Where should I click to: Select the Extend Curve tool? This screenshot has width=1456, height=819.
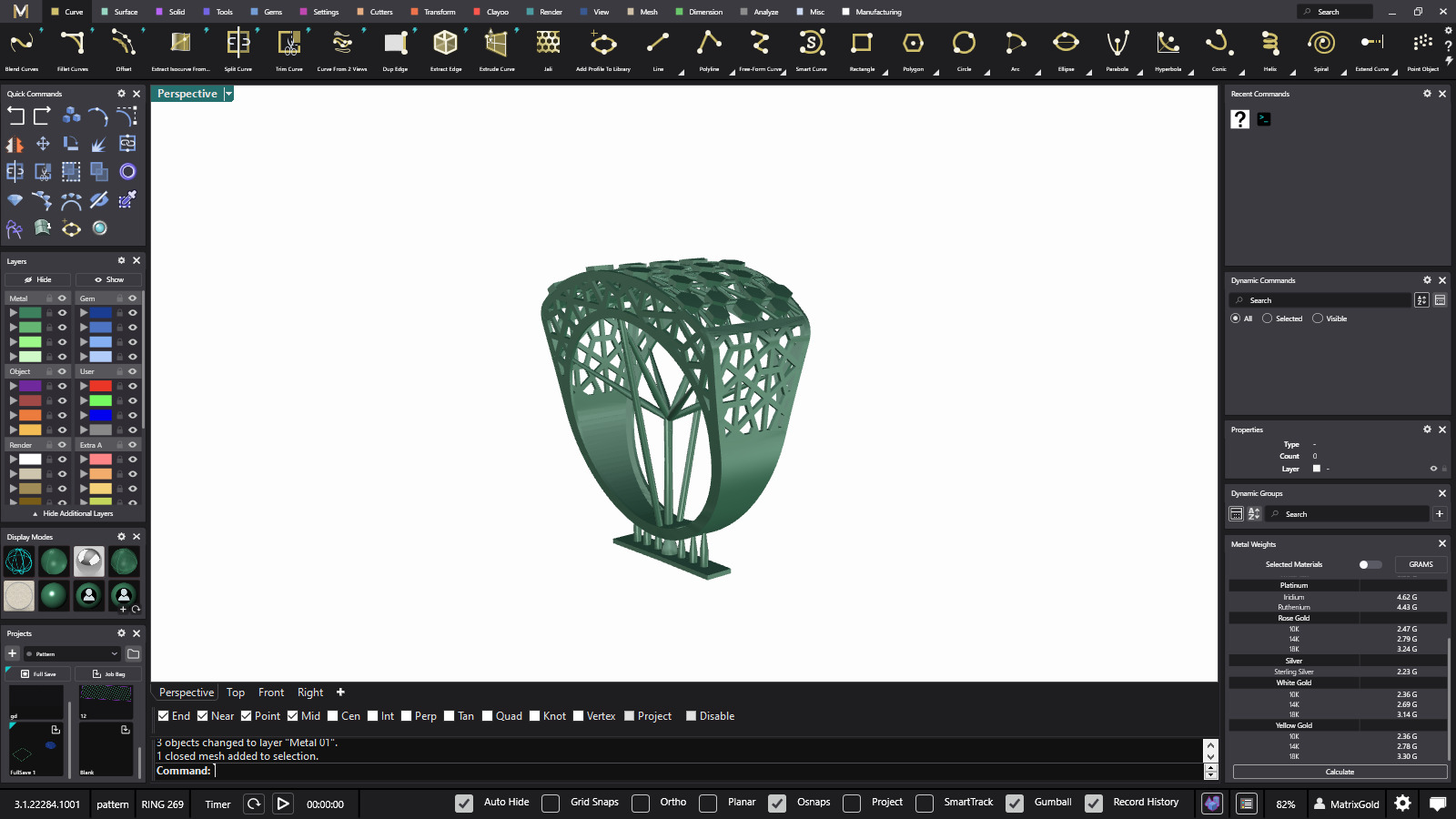pyautogui.click(x=1372, y=48)
